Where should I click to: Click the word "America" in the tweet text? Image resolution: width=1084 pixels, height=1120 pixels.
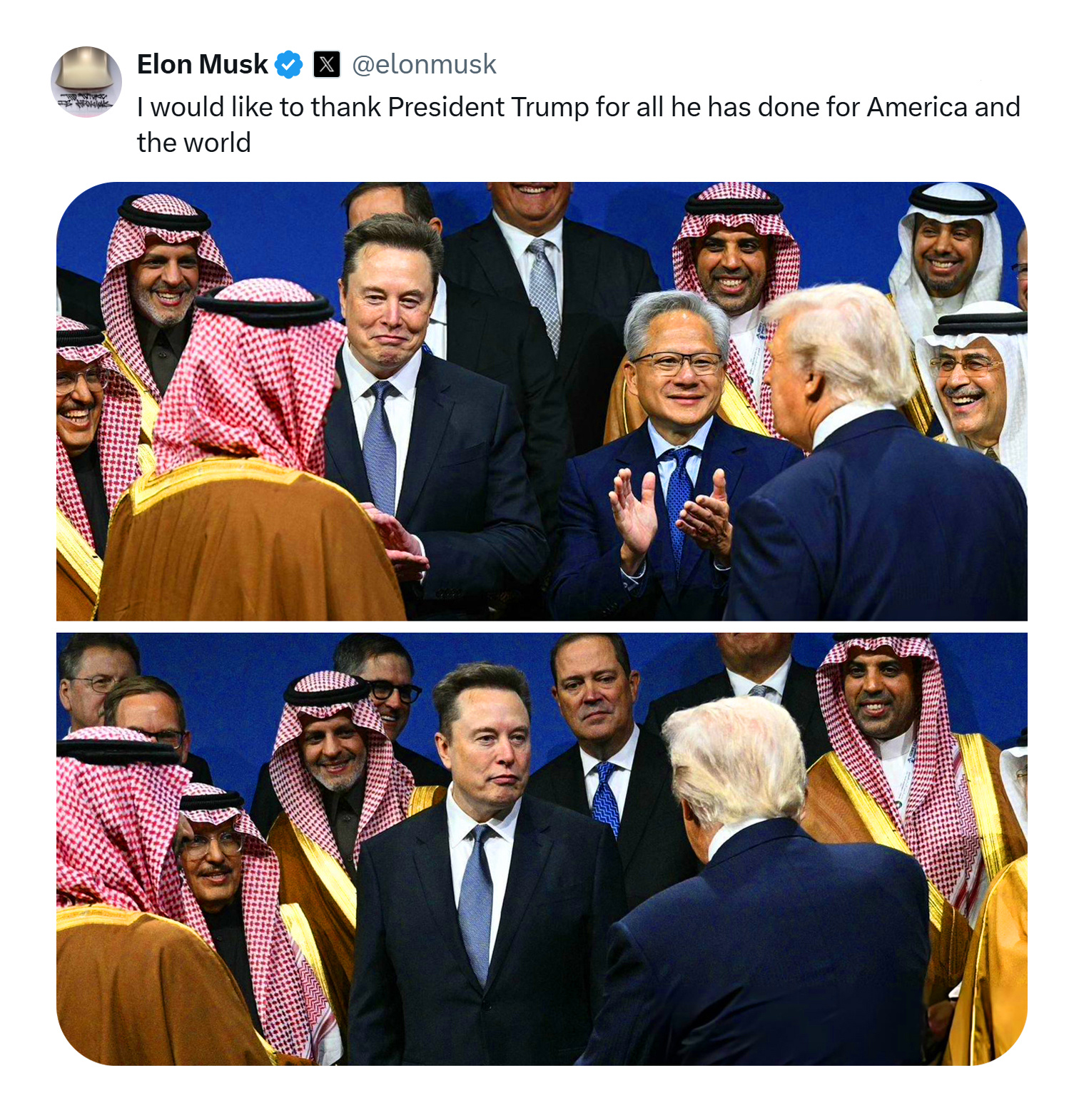click(917, 108)
